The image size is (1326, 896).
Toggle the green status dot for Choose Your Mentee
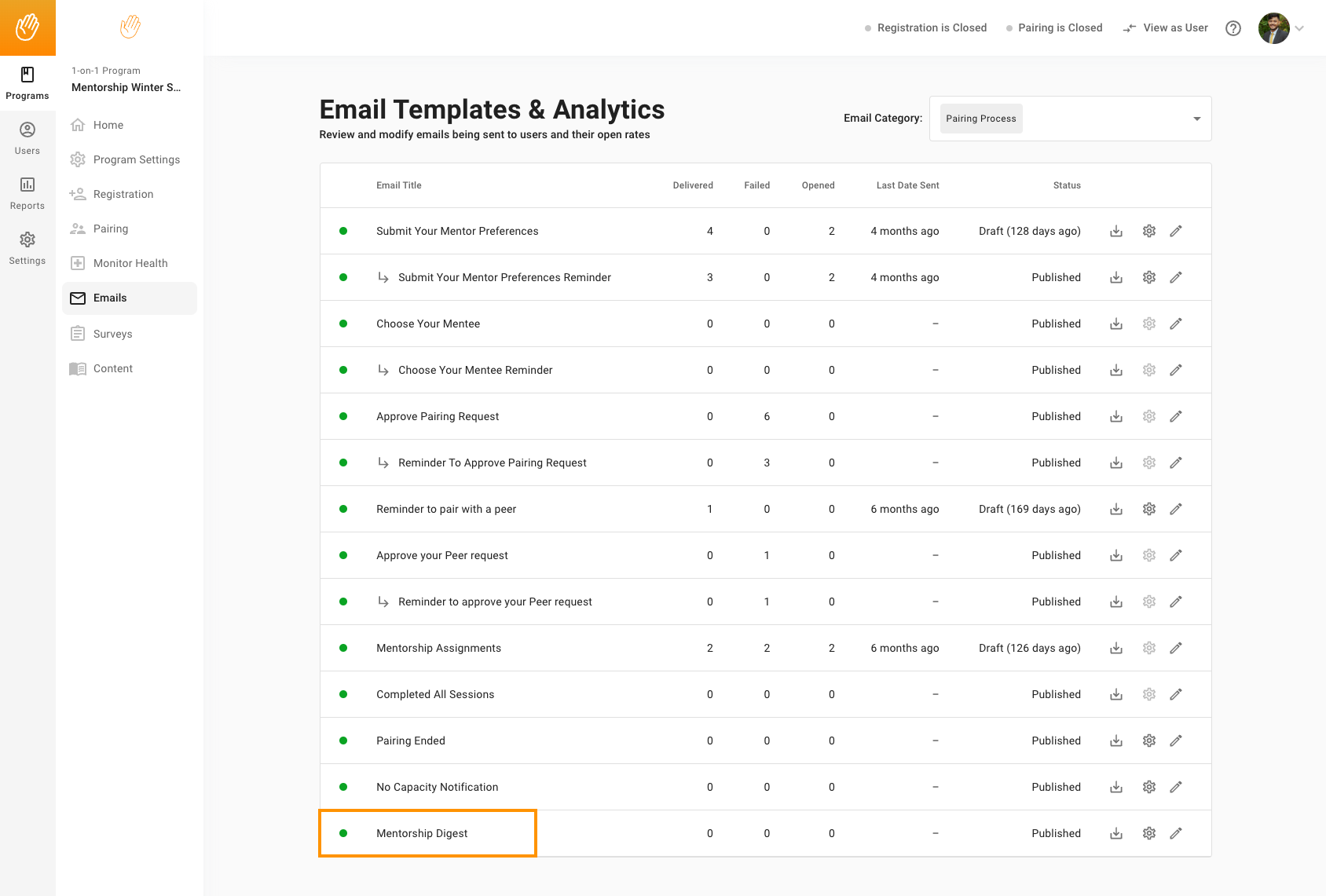(x=343, y=324)
